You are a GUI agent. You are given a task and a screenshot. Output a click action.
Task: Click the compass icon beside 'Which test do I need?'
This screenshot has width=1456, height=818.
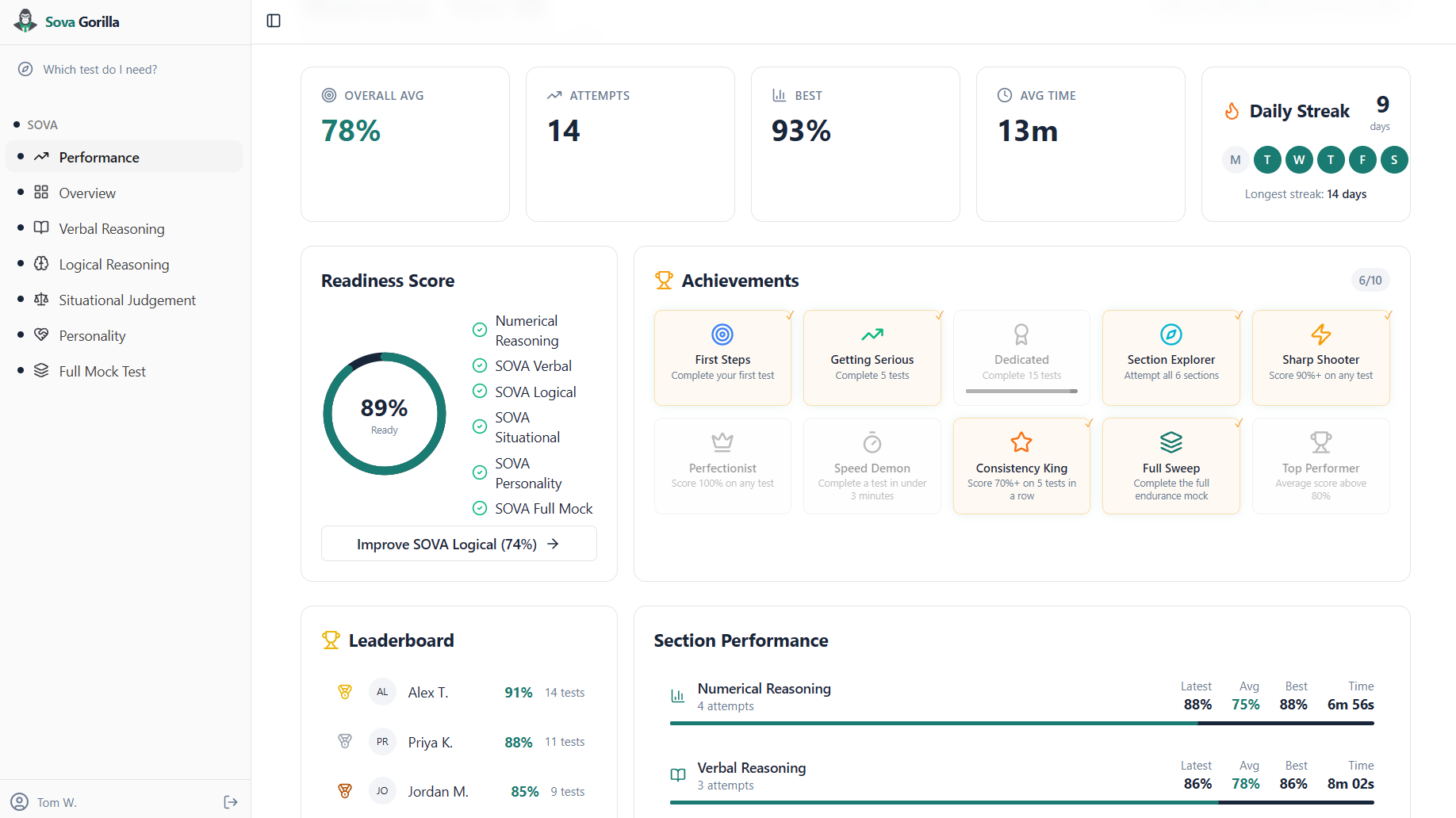point(26,69)
